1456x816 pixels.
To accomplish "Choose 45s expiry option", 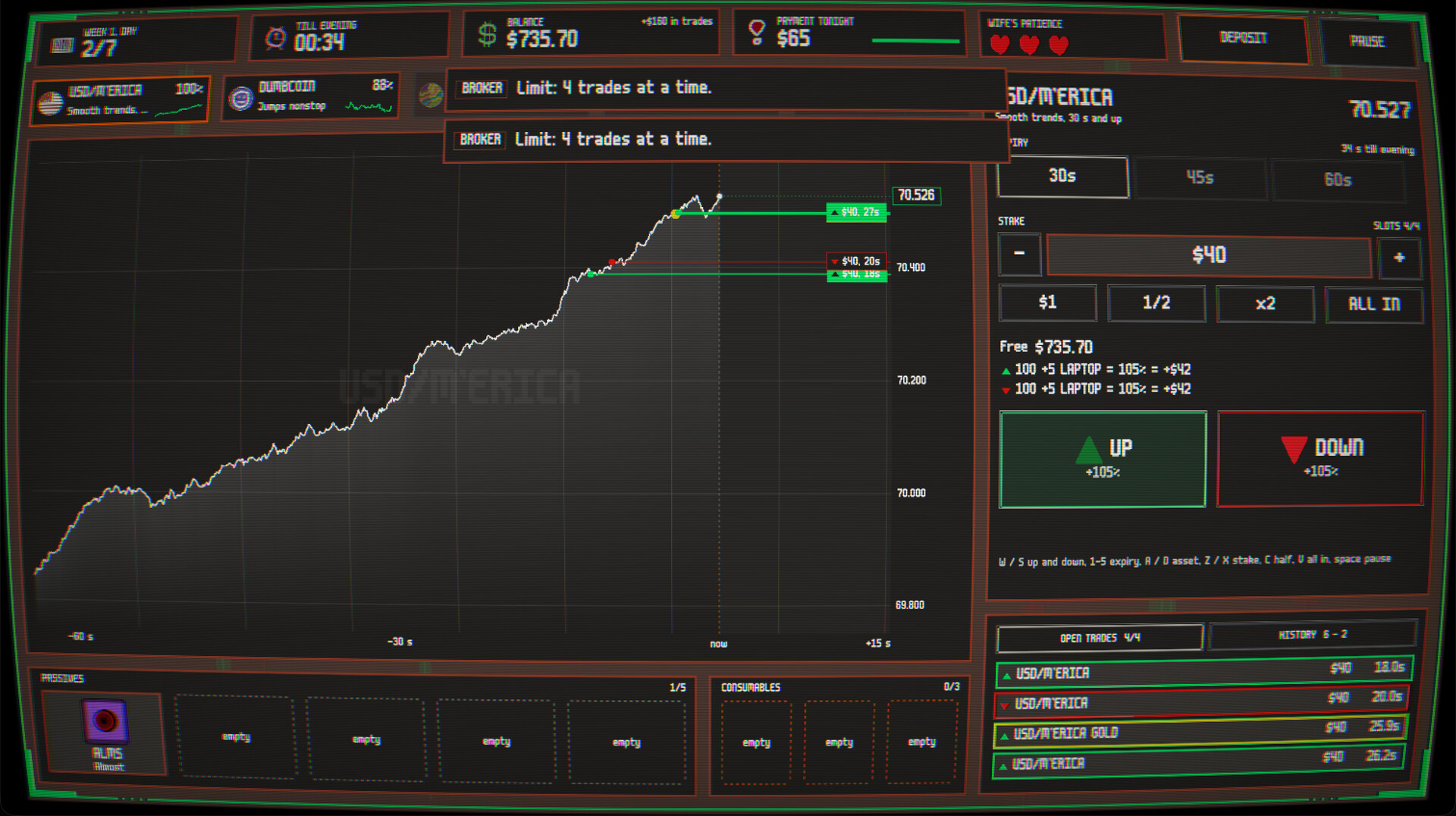I will point(1200,177).
